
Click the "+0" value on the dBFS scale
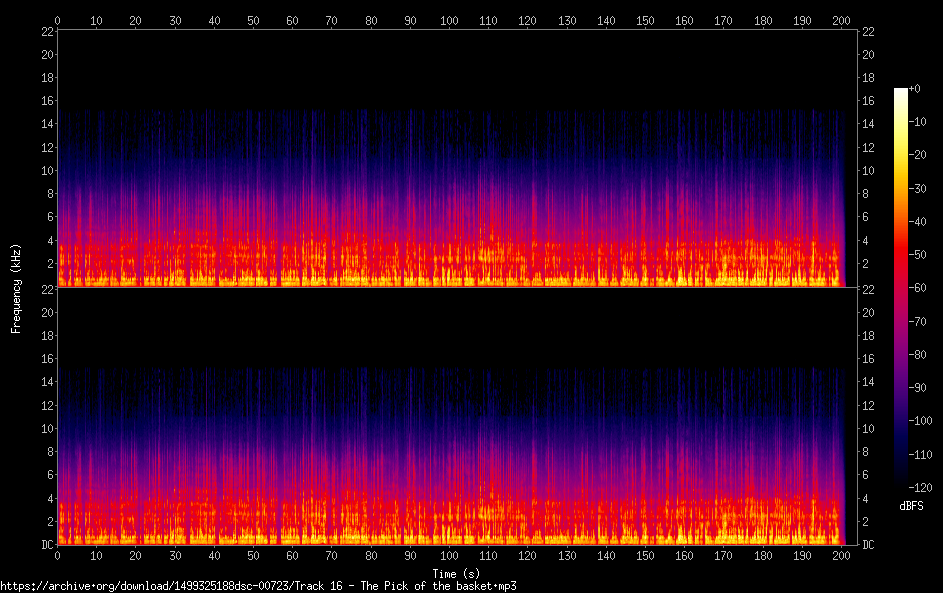pyautogui.click(x=914, y=88)
